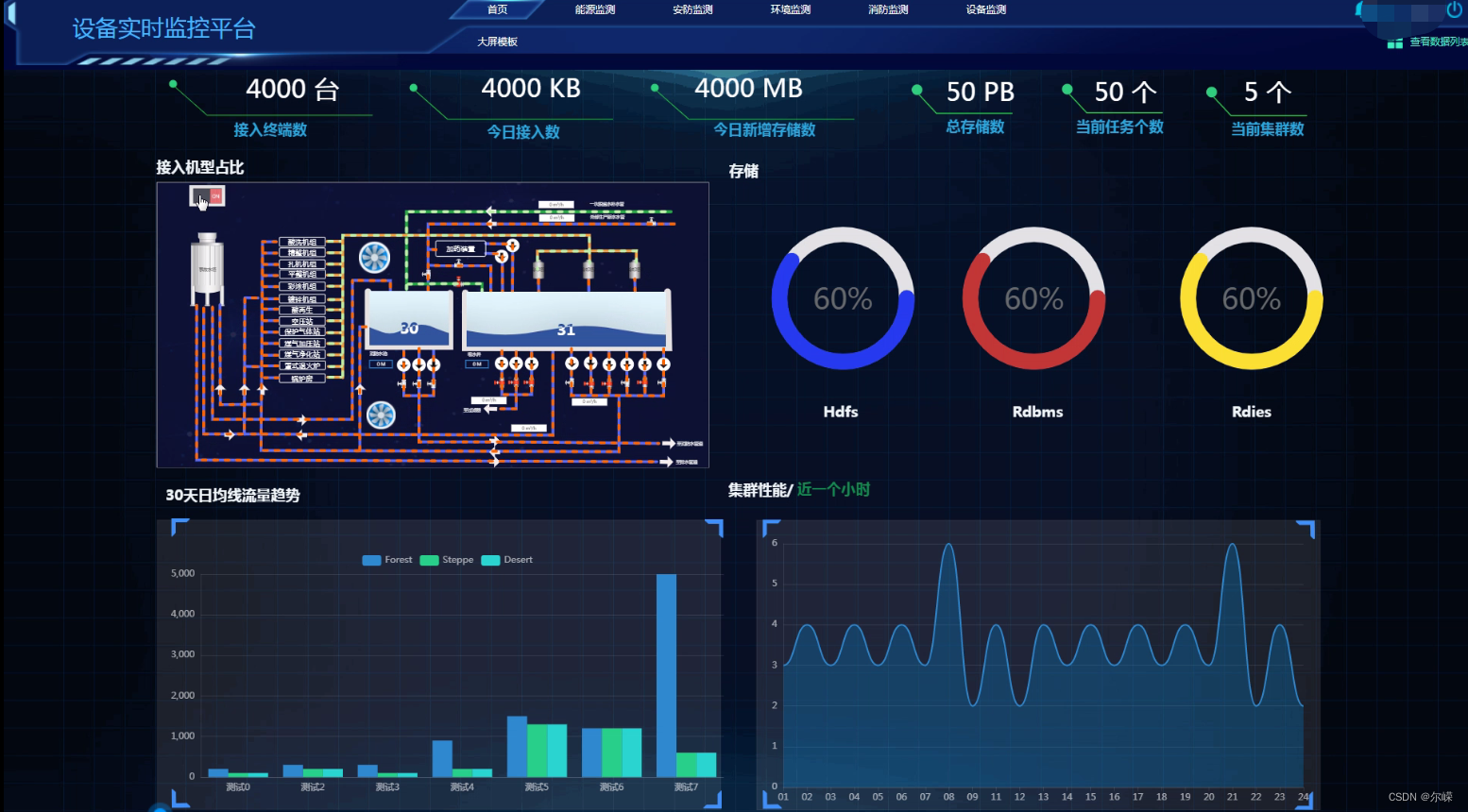Click the second peak near hour 20
This screenshot has width=1468, height=812.
[x=1232, y=546]
